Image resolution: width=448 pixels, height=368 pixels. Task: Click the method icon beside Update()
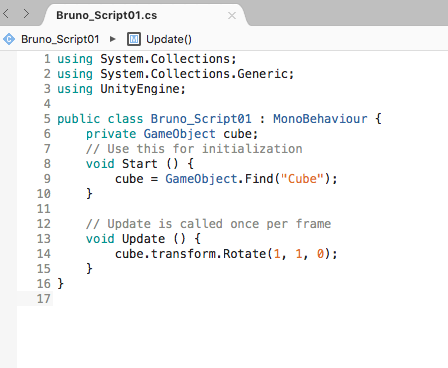(x=134, y=39)
